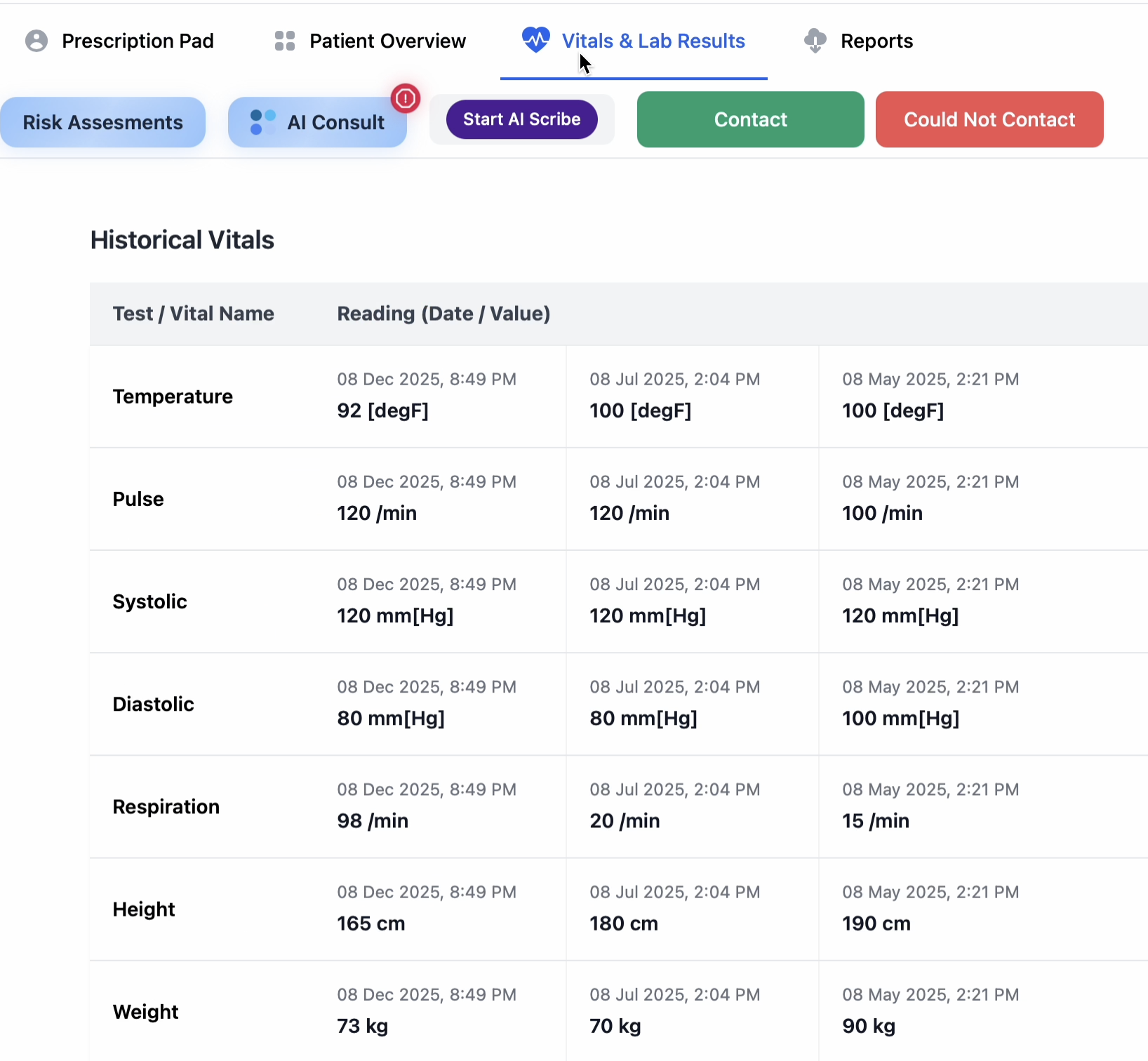Select the Pulse row label

coord(138,499)
